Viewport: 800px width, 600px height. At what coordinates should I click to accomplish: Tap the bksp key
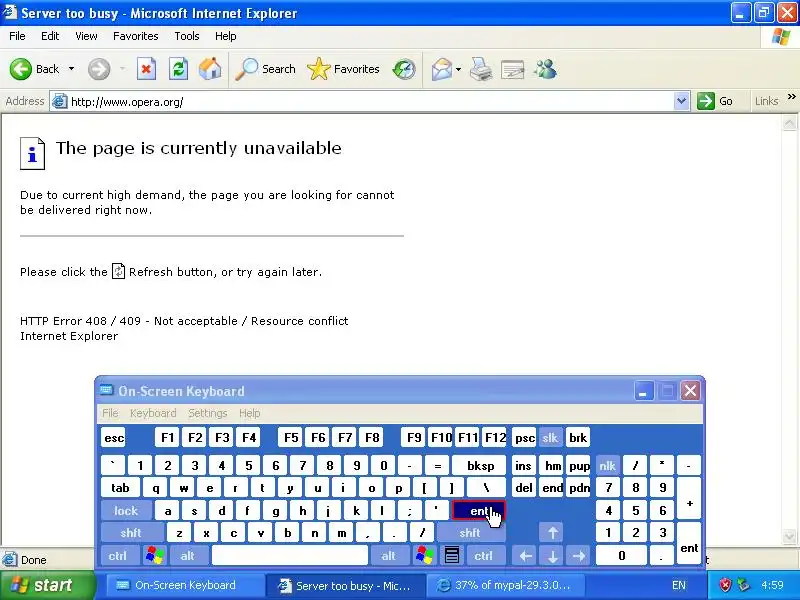click(x=481, y=466)
